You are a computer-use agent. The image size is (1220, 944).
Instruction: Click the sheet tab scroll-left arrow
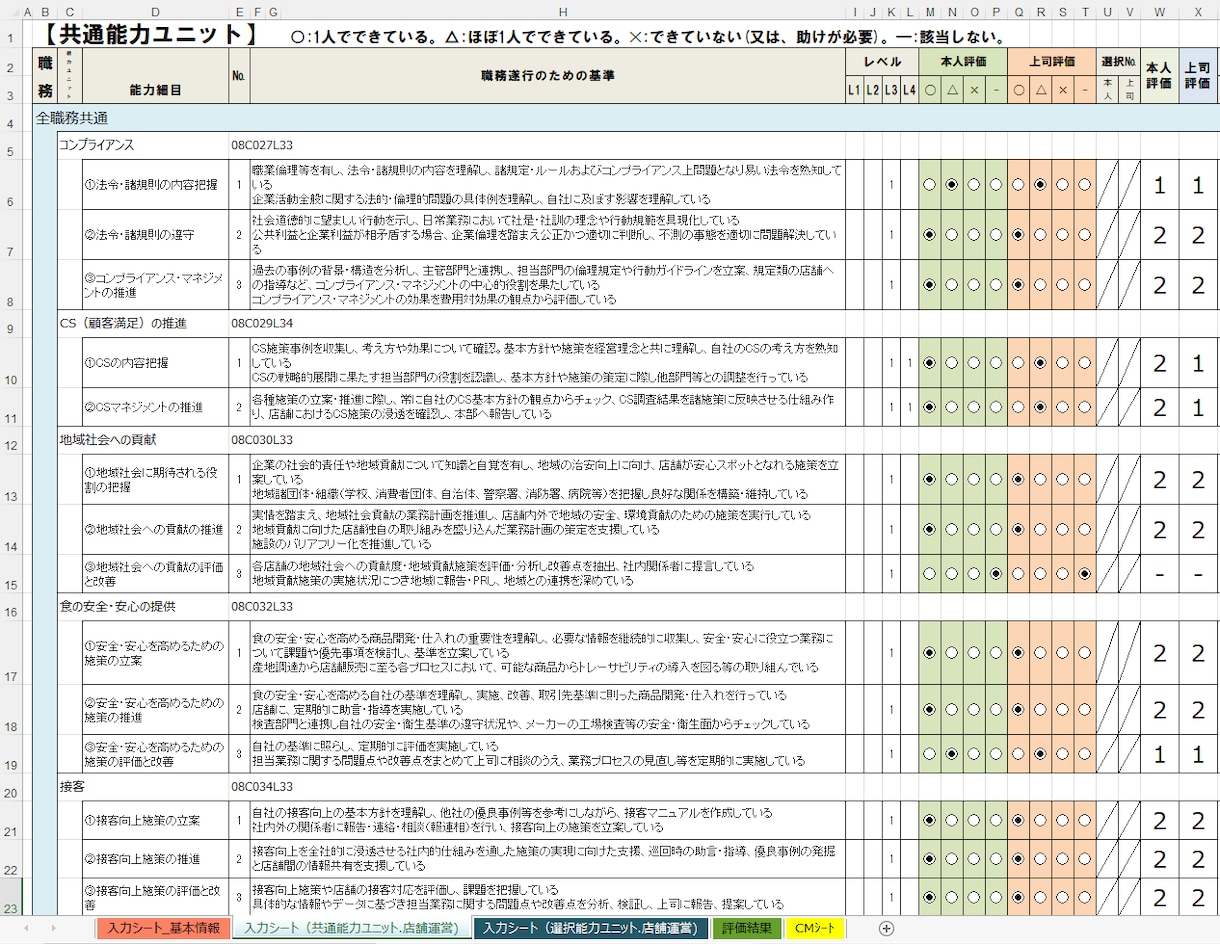[26, 928]
